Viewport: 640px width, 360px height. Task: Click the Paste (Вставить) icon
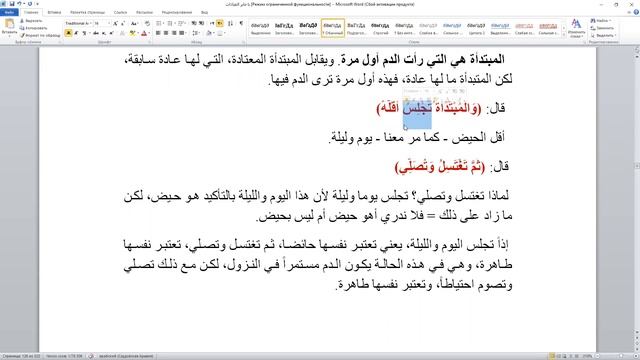[x=9, y=25]
